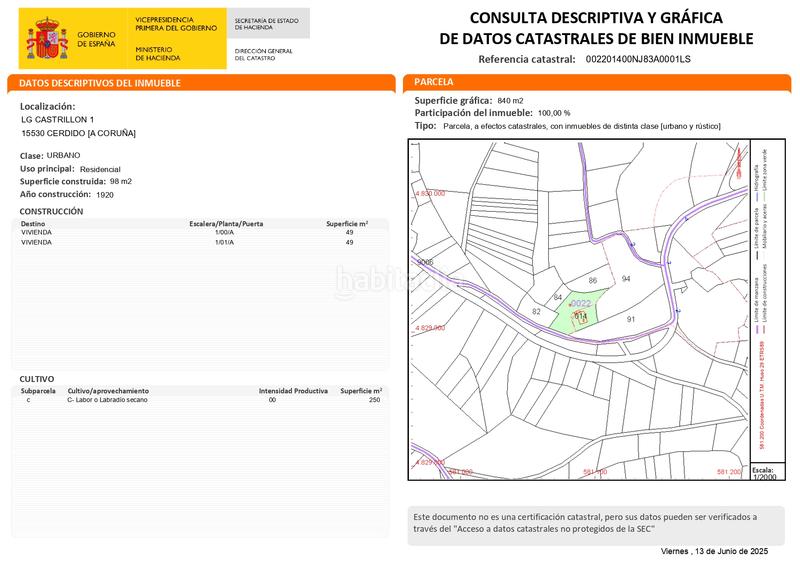Click the 'Subparcela' column header
800x565 pixels.
pos(38,391)
